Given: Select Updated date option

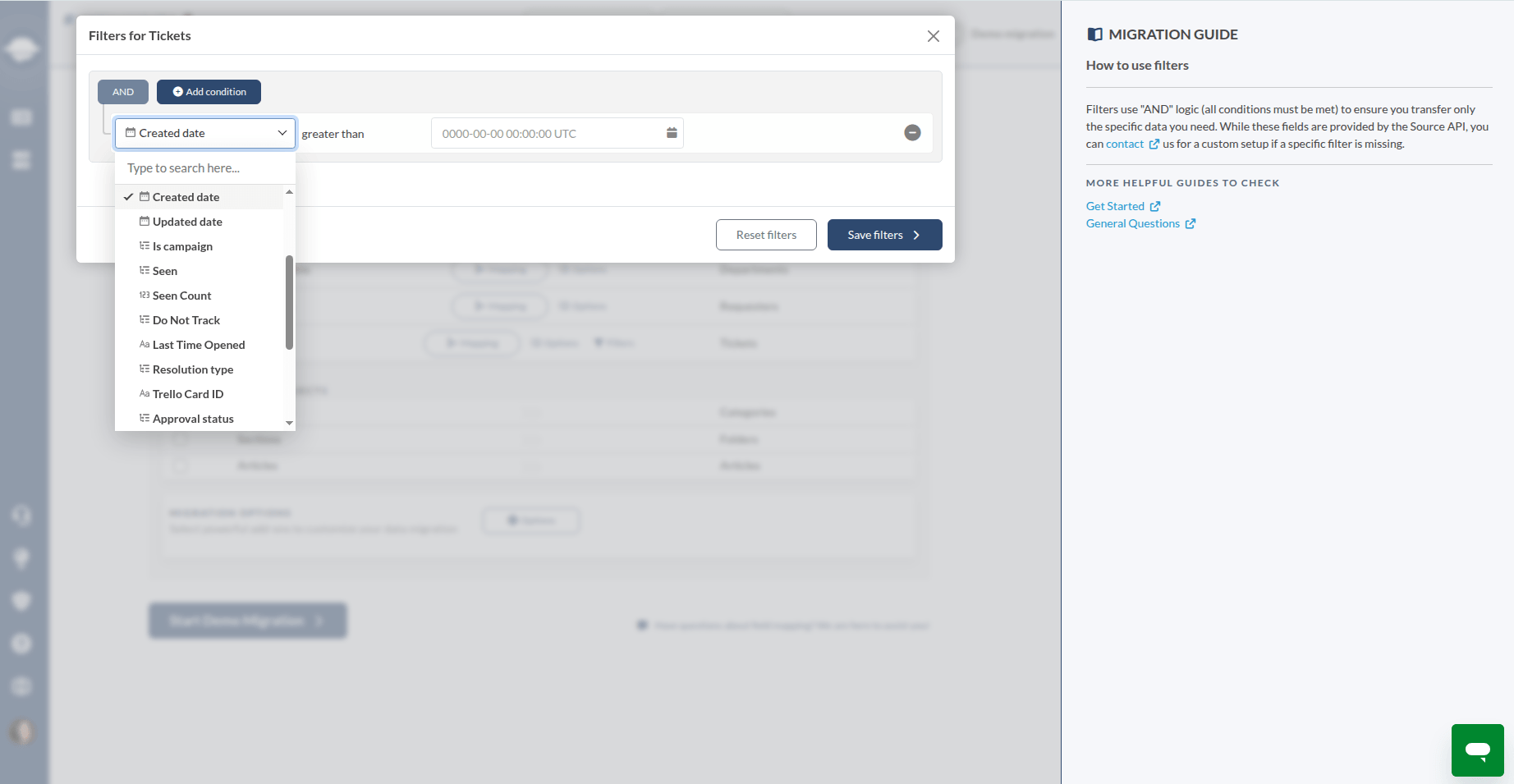Looking at the screenshot, I should coord(200,222).
